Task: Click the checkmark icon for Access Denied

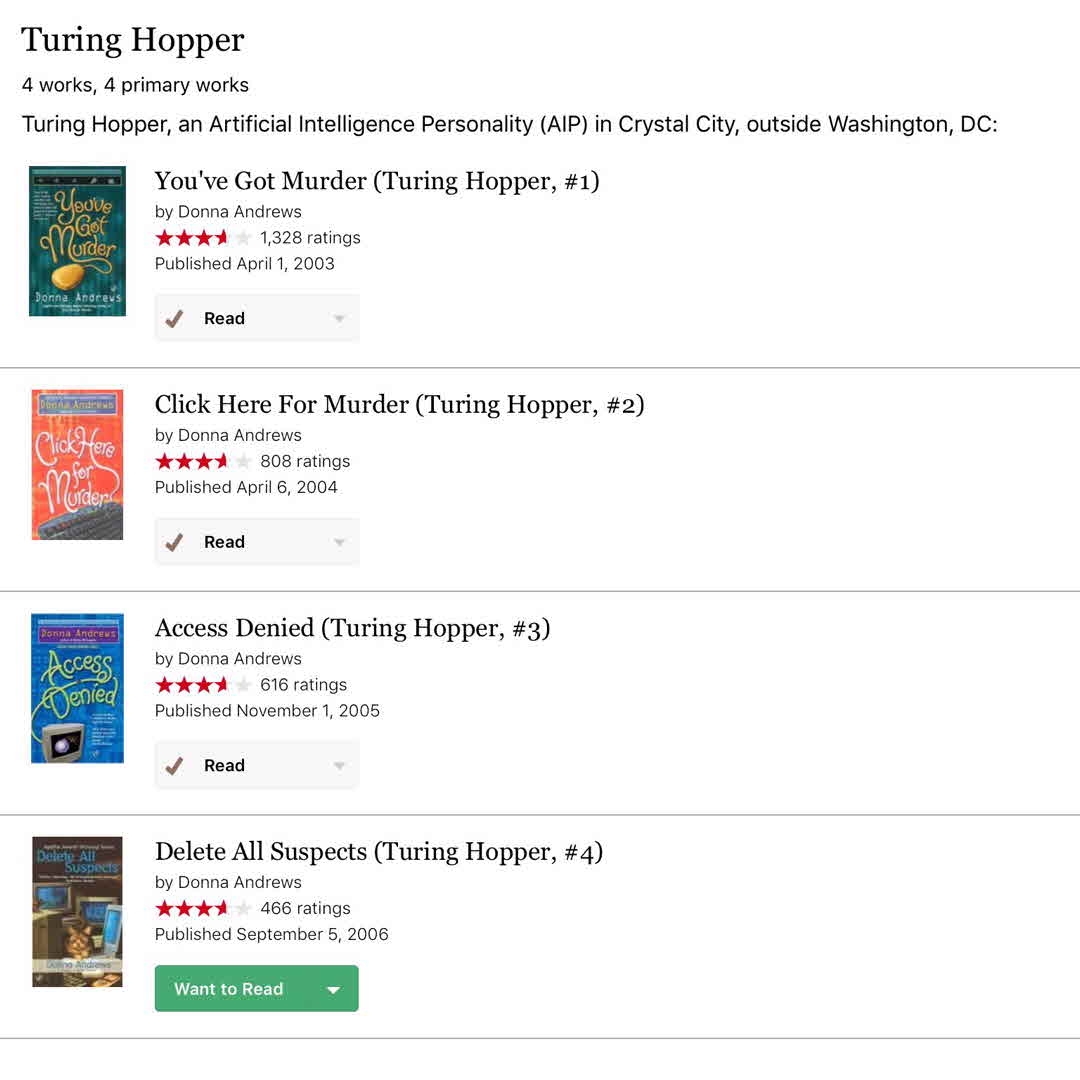Action: [x=174, y=766]
